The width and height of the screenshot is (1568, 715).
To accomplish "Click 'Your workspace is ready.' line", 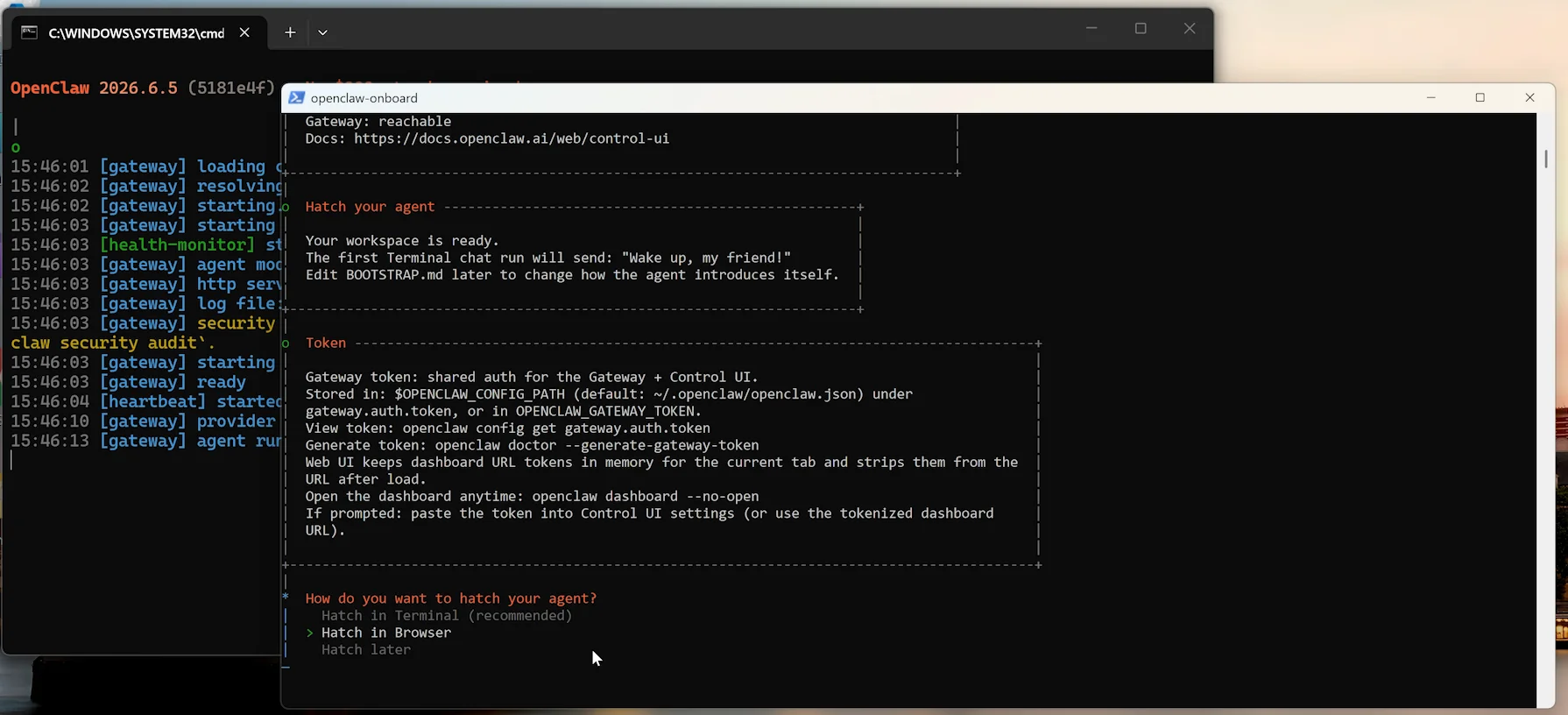I will [x=402, y=241].
